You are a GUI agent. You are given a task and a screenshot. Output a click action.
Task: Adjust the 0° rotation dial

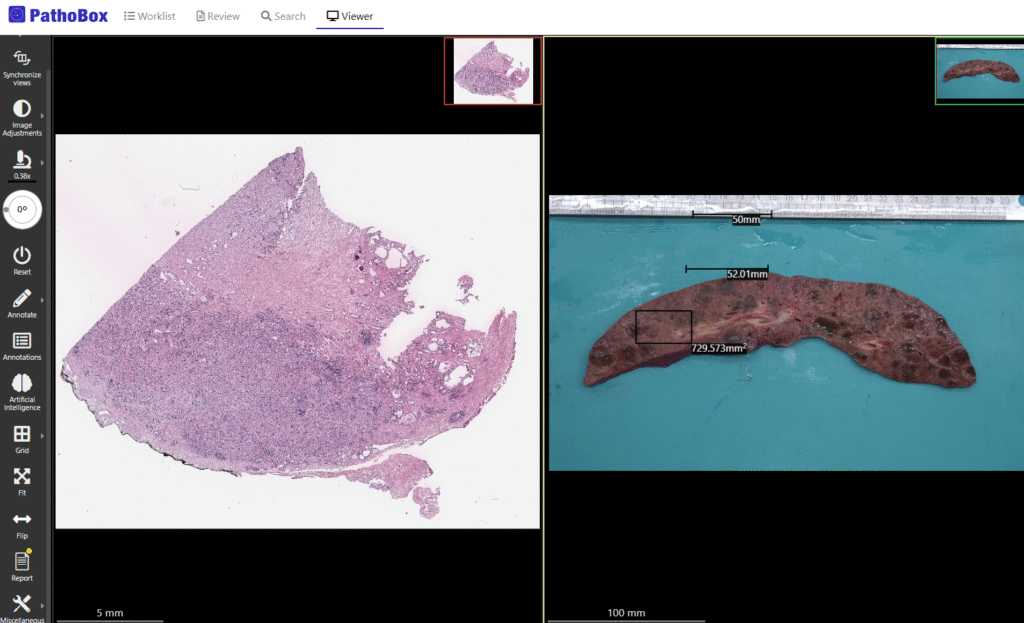[x=22, y=210]
